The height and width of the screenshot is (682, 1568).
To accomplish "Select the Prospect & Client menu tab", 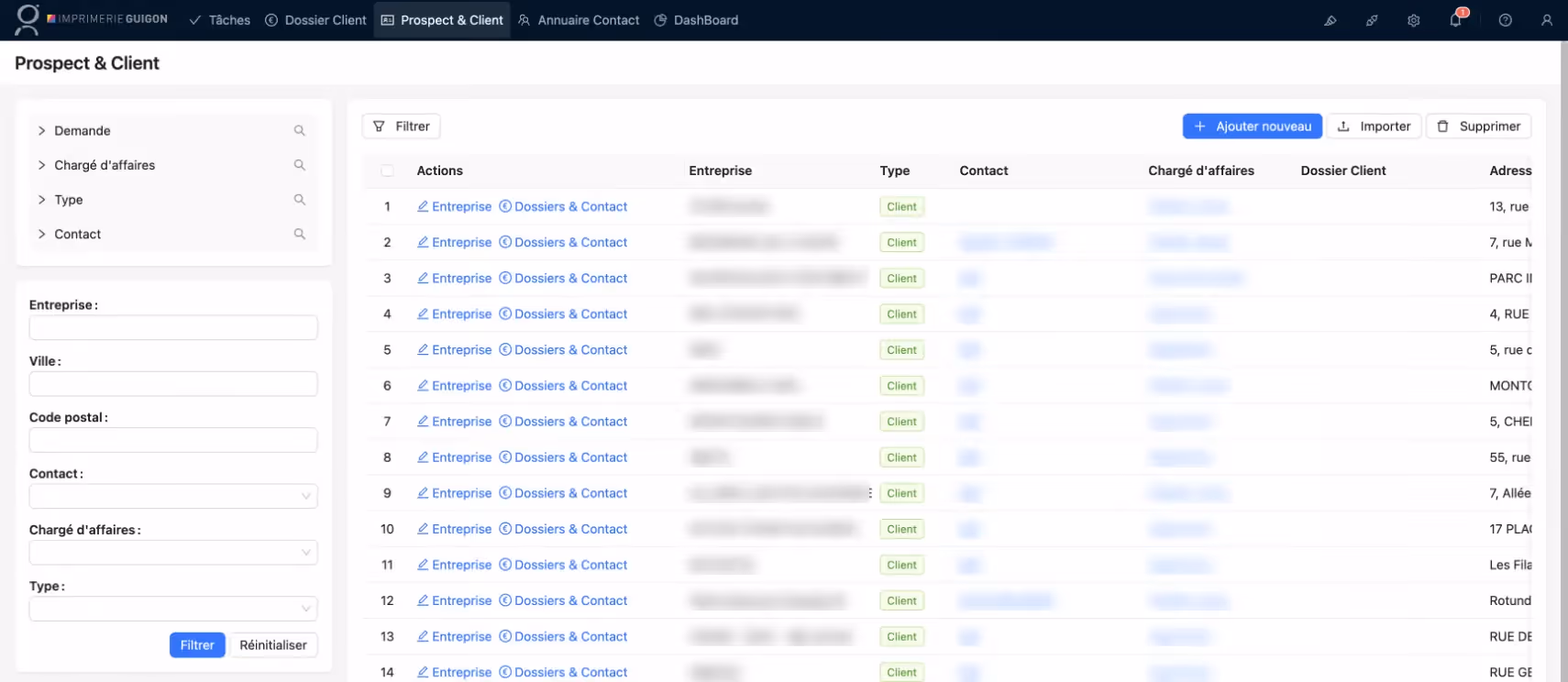I will tap(442, 20).
